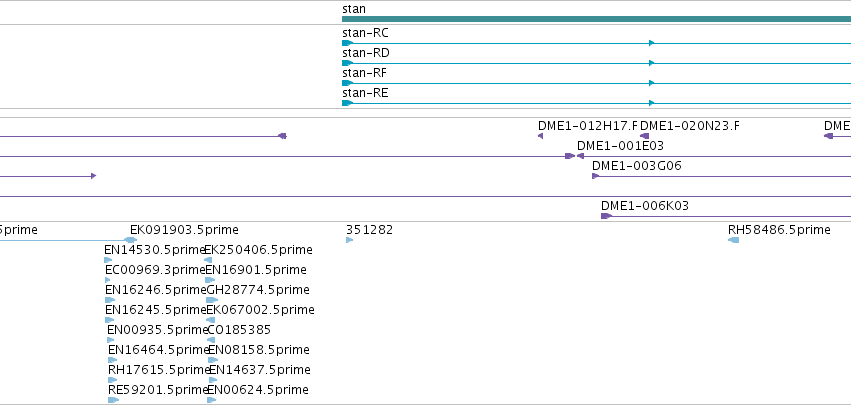Select the EK091903.5prime EST label
This screenshot has height=405, width=851.
pos(184,230)
